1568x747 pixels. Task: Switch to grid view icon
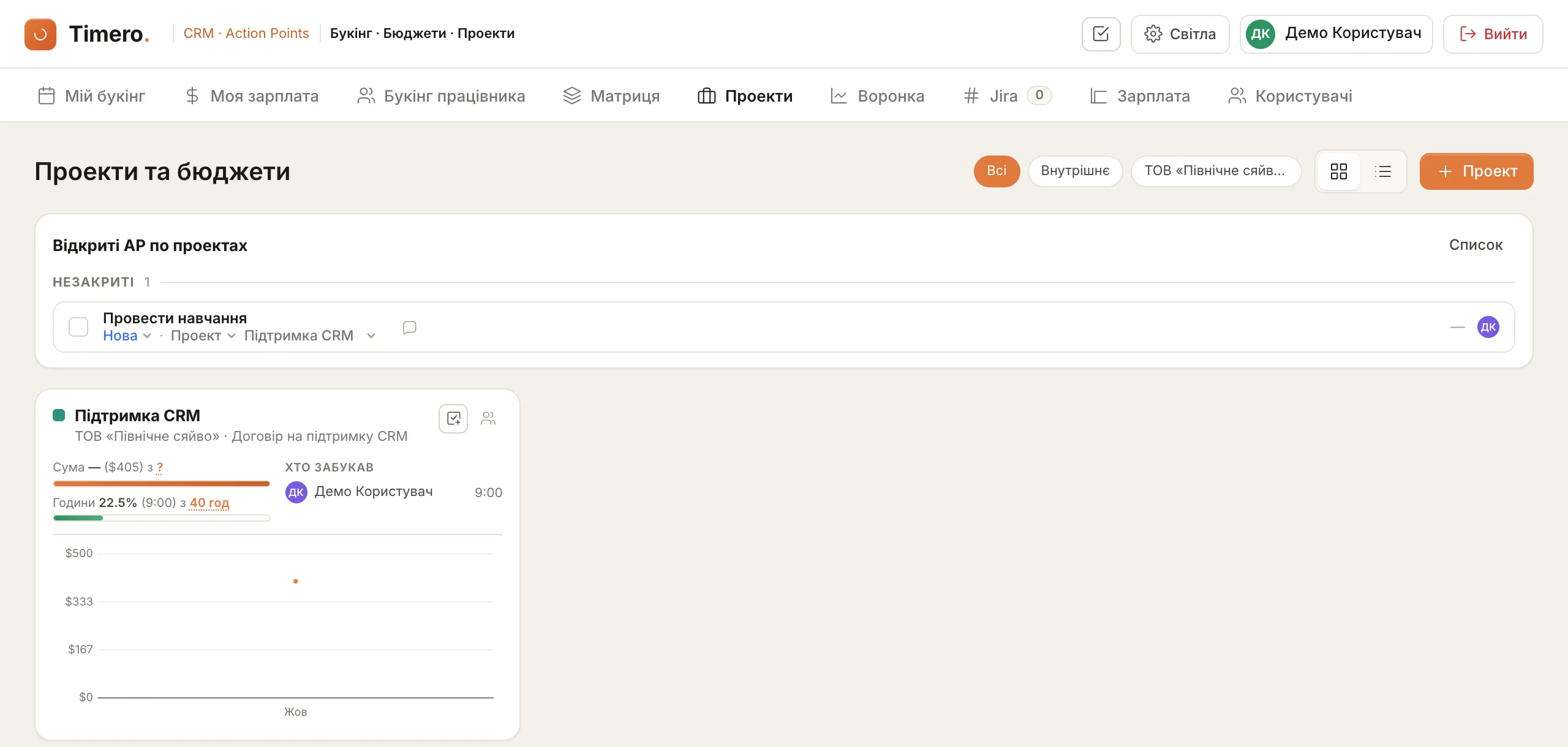1339,171
